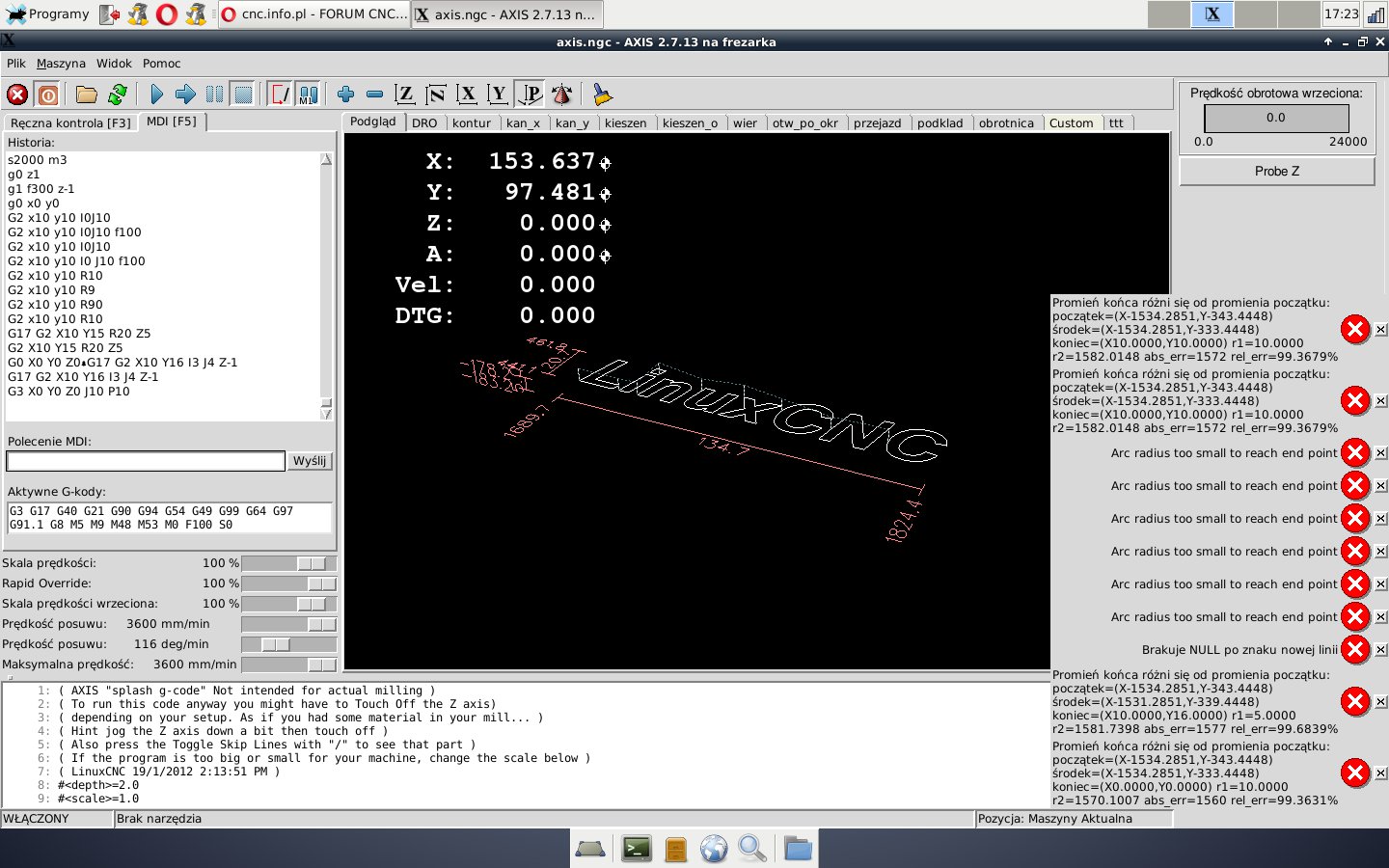Switch to perspective view P
Image resolution: width=1389 pixels, height=868 pixels.
pos(530,95)
